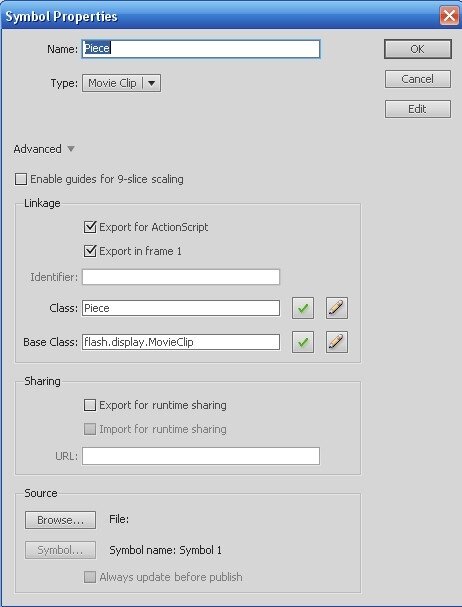
Task: Uncheck Export in frame 1
Action: (x=90, y=251)
